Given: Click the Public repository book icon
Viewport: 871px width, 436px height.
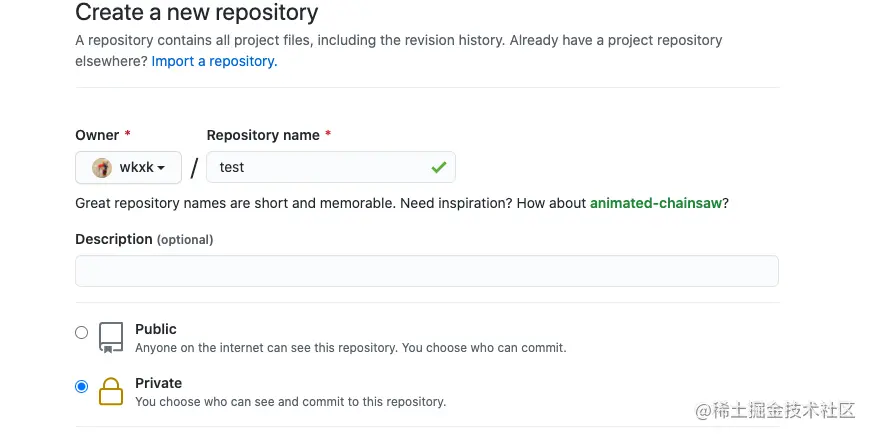Looking at the screenshot, I should click(x=110, y=337).
